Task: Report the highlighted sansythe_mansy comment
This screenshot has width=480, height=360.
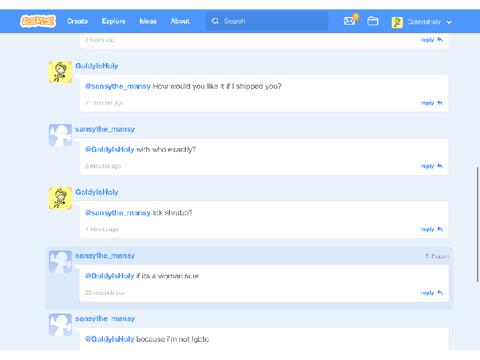Action: click(x=437, y=256)
